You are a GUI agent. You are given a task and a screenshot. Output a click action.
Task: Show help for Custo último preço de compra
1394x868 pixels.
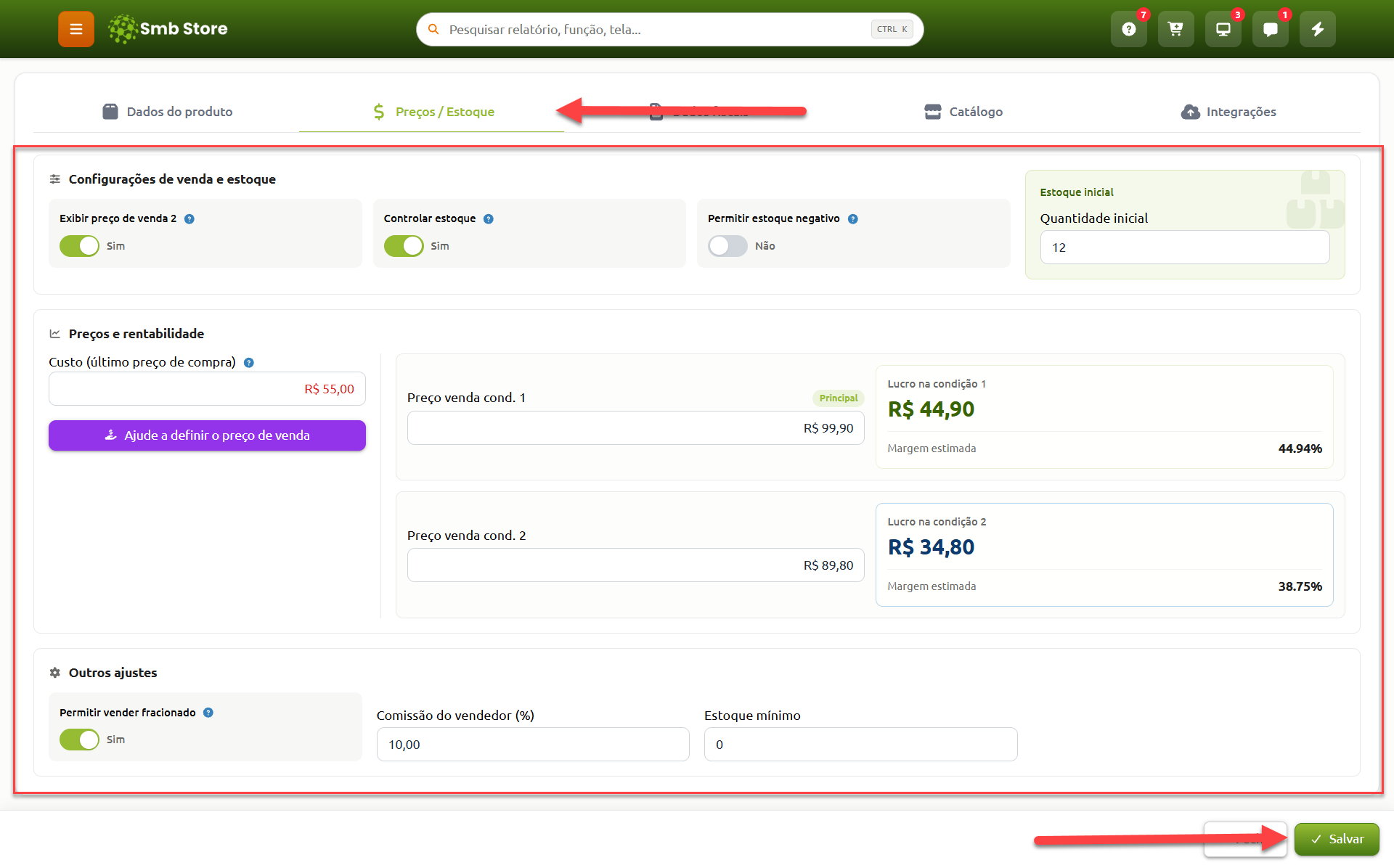click(248, 362)
